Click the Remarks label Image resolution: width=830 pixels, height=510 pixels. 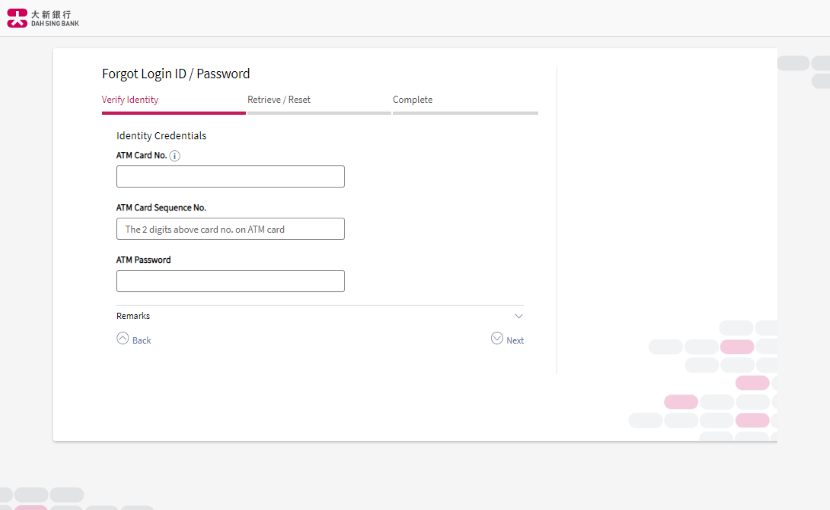[133, 316]
